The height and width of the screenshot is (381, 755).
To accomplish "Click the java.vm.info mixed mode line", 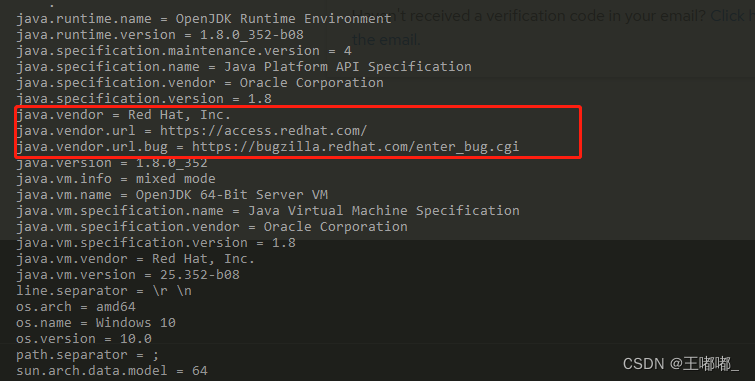I will 116,178.
